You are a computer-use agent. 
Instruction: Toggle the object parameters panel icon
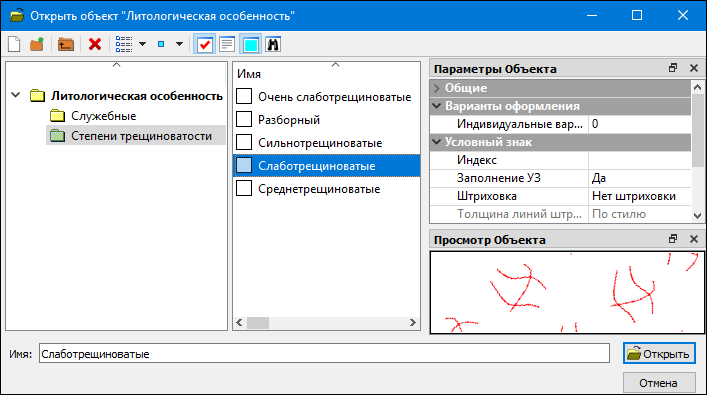227,44
